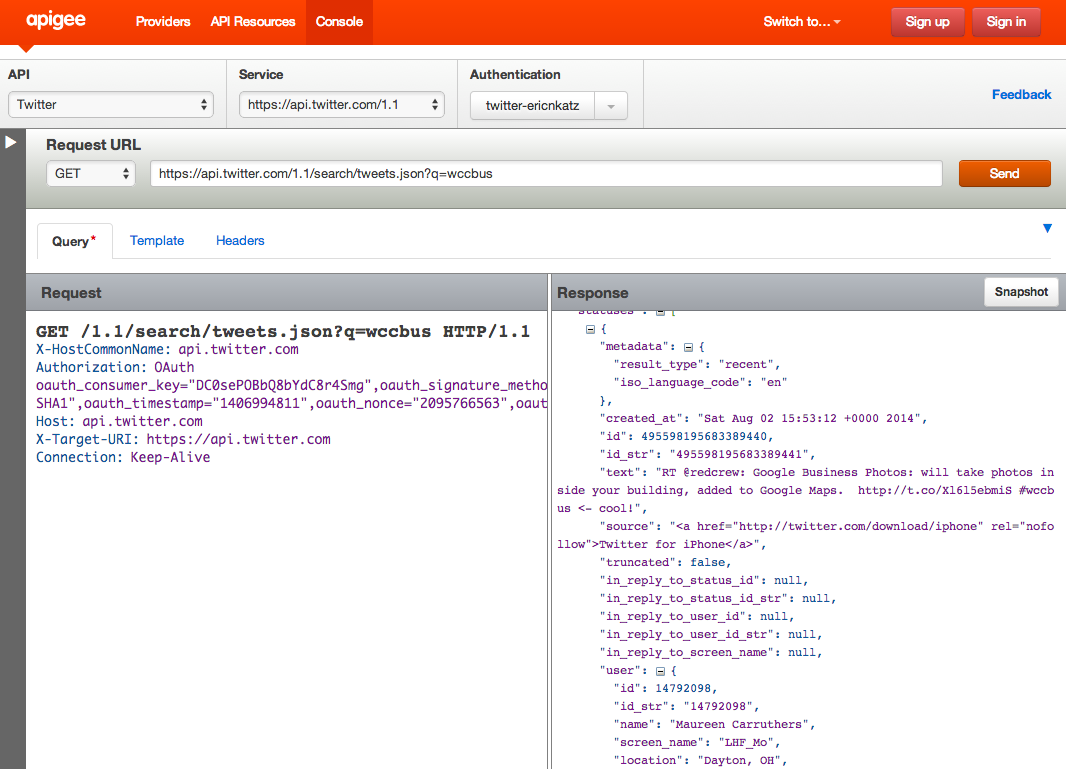
Task: Click the "iso_language_code" line
Action: [700, 383]
